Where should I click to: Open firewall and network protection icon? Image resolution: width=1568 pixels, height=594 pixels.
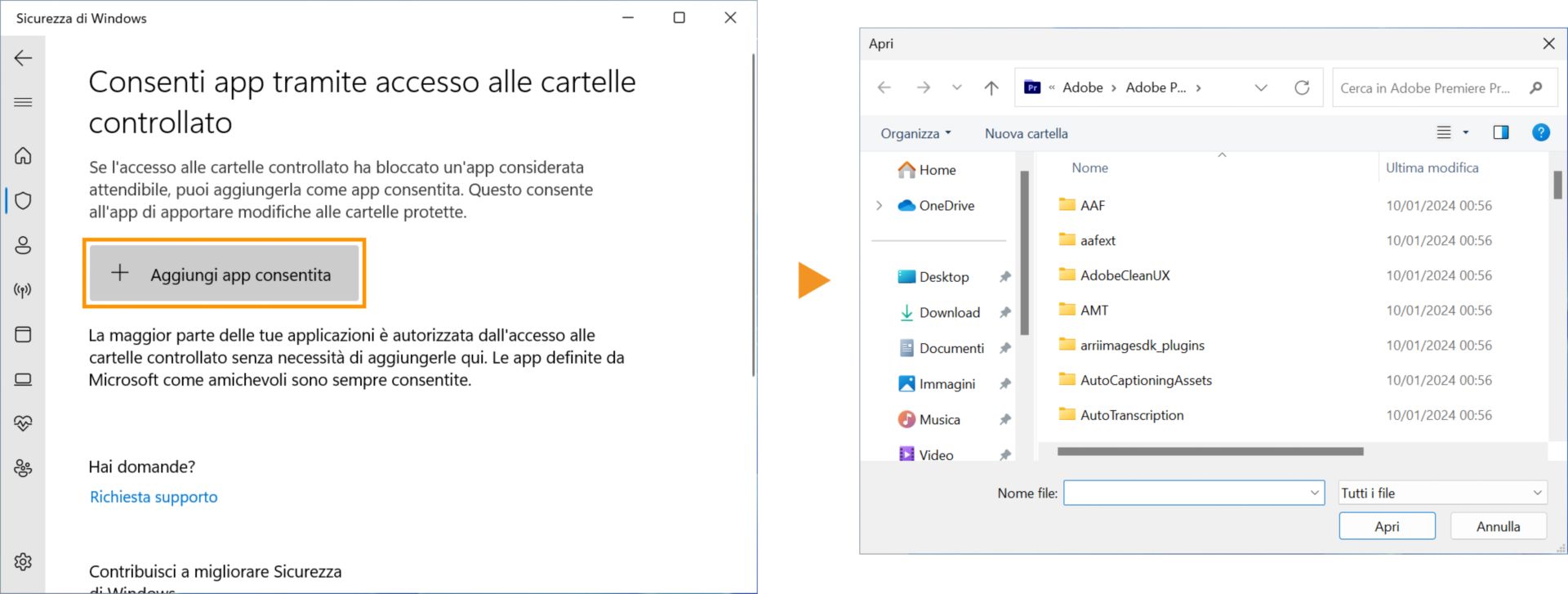click(23, 290)
